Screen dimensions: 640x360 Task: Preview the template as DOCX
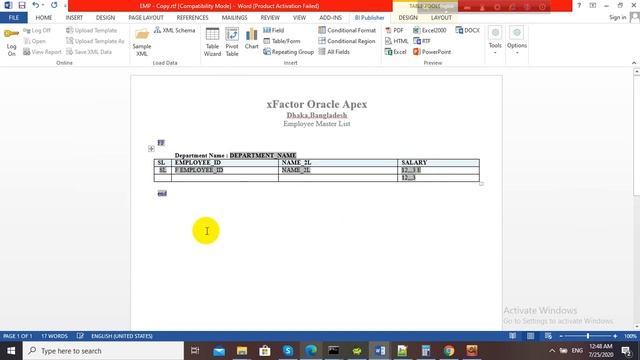pos(467,30)
